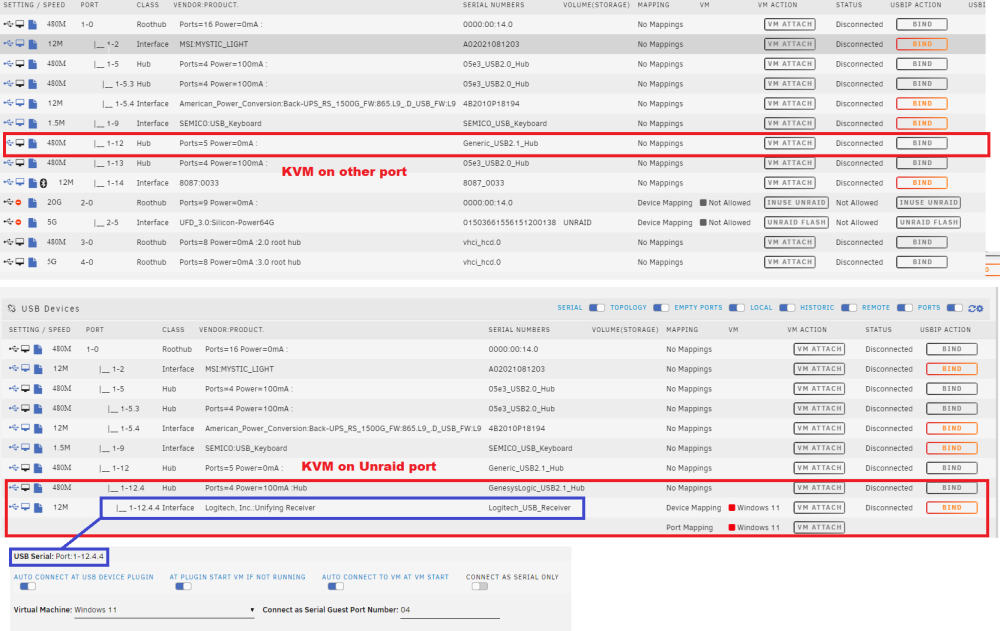Image resolution: width=1000 pixels, height=631 pixels.
Task: Toggle the SERIAL switch
Action: coord(596,308)
